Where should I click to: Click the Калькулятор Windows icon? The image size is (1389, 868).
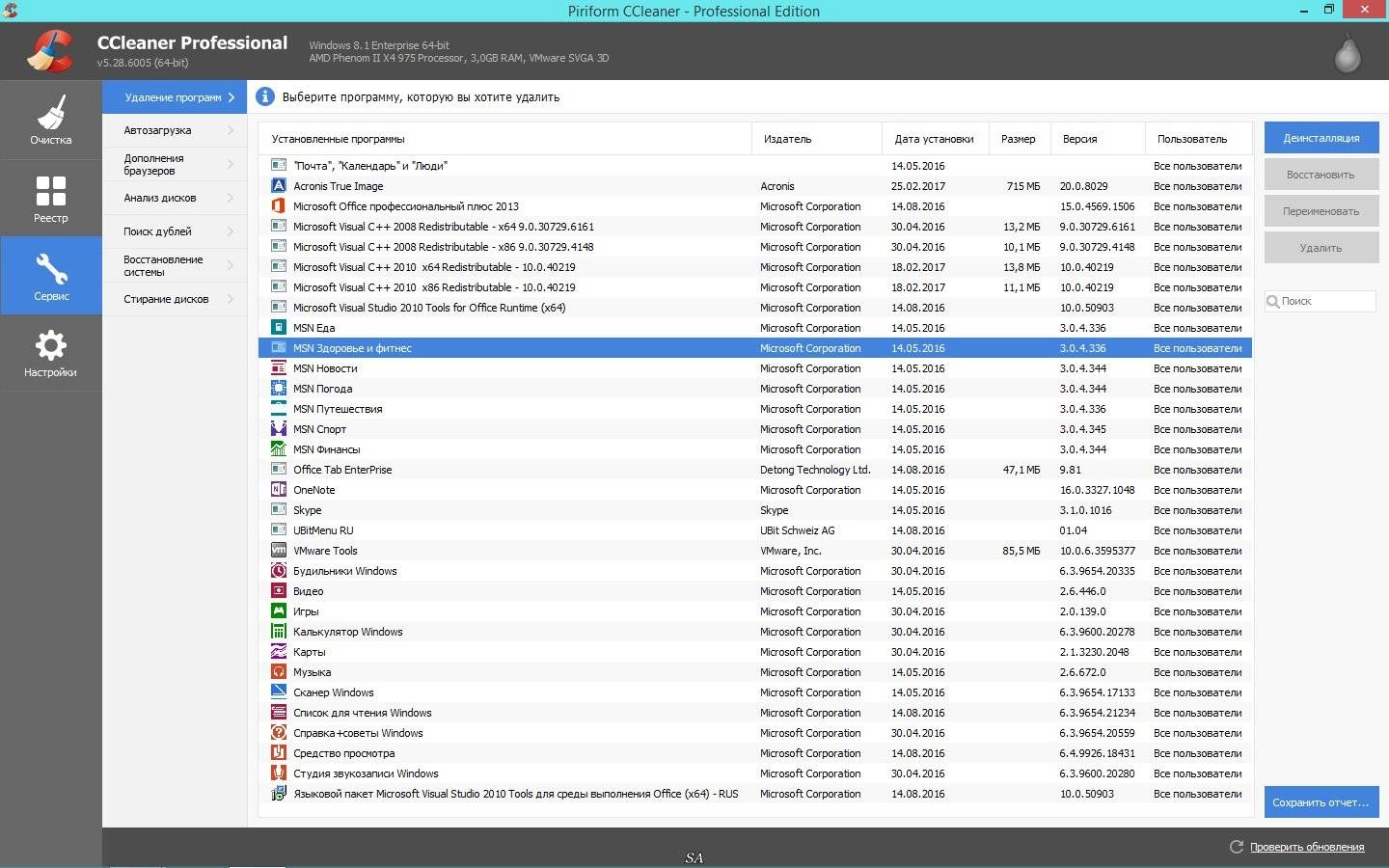point(279,632)
